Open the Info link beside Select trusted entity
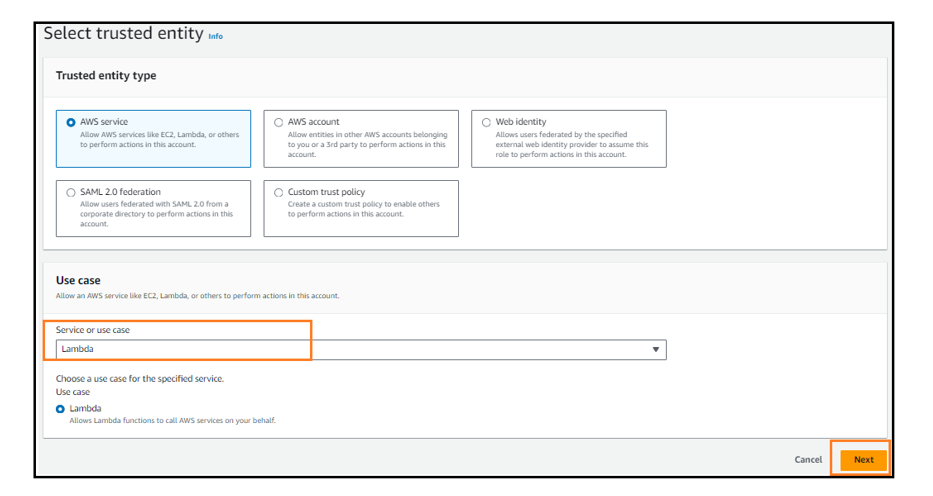The width and height of the screenshot is (933, 496). pos(215,36)
